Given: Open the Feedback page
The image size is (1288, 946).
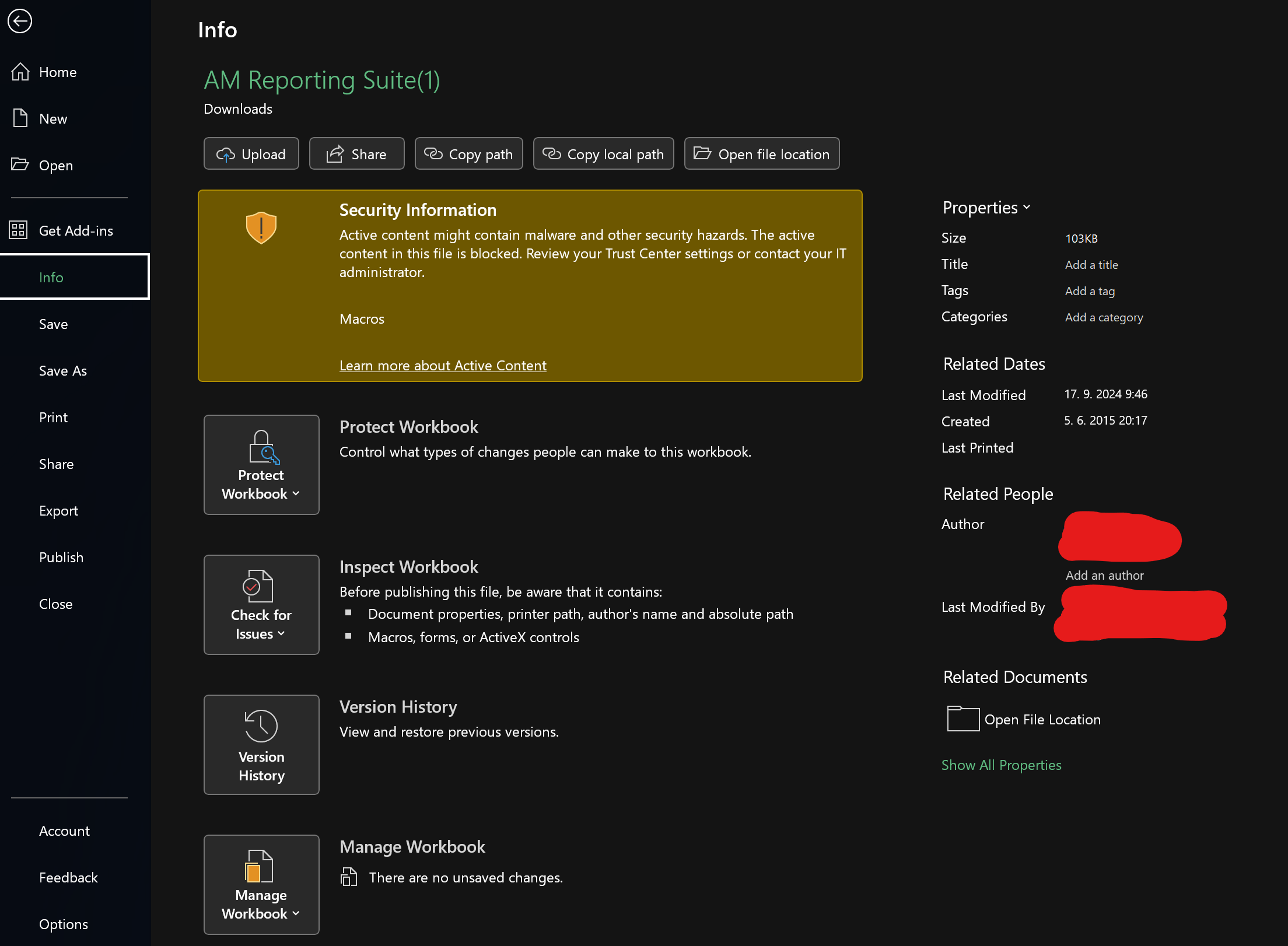Looking at the screenshot, I should click(x=75, y=878).
